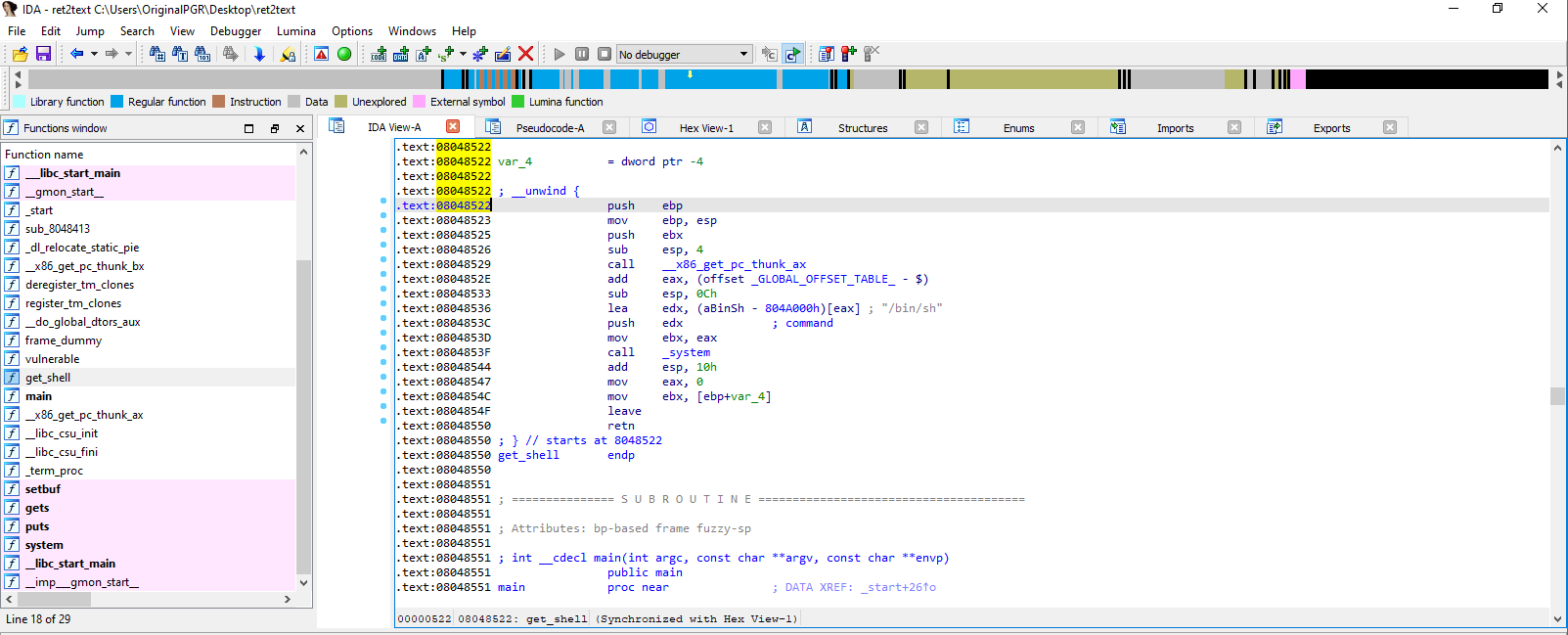Select the 'main' function in the list
The height and width of the screenshot is (635, 1568).
149,396
